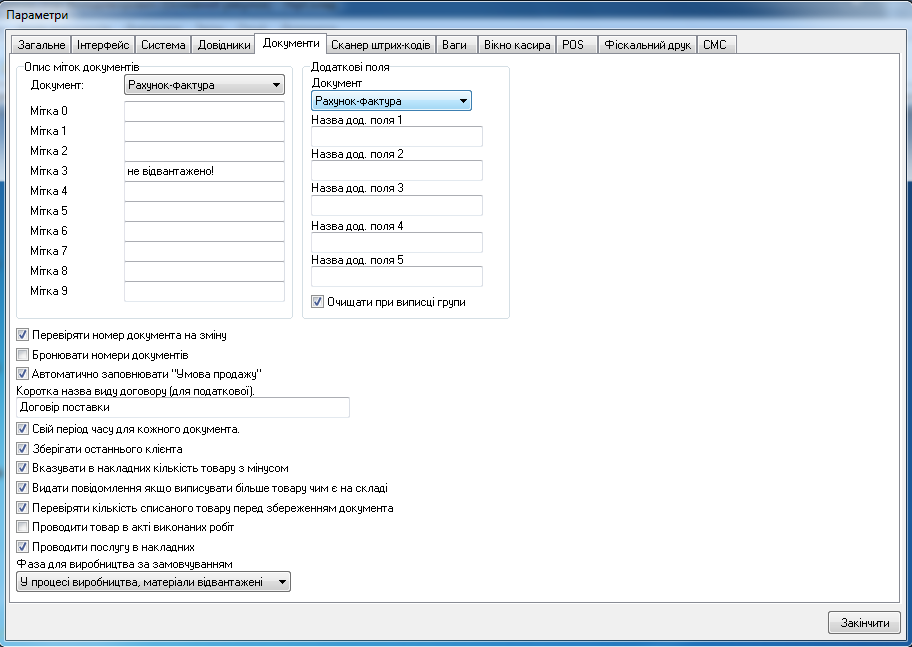Enable Проводити товар в акті виконаних робіт

23,526
